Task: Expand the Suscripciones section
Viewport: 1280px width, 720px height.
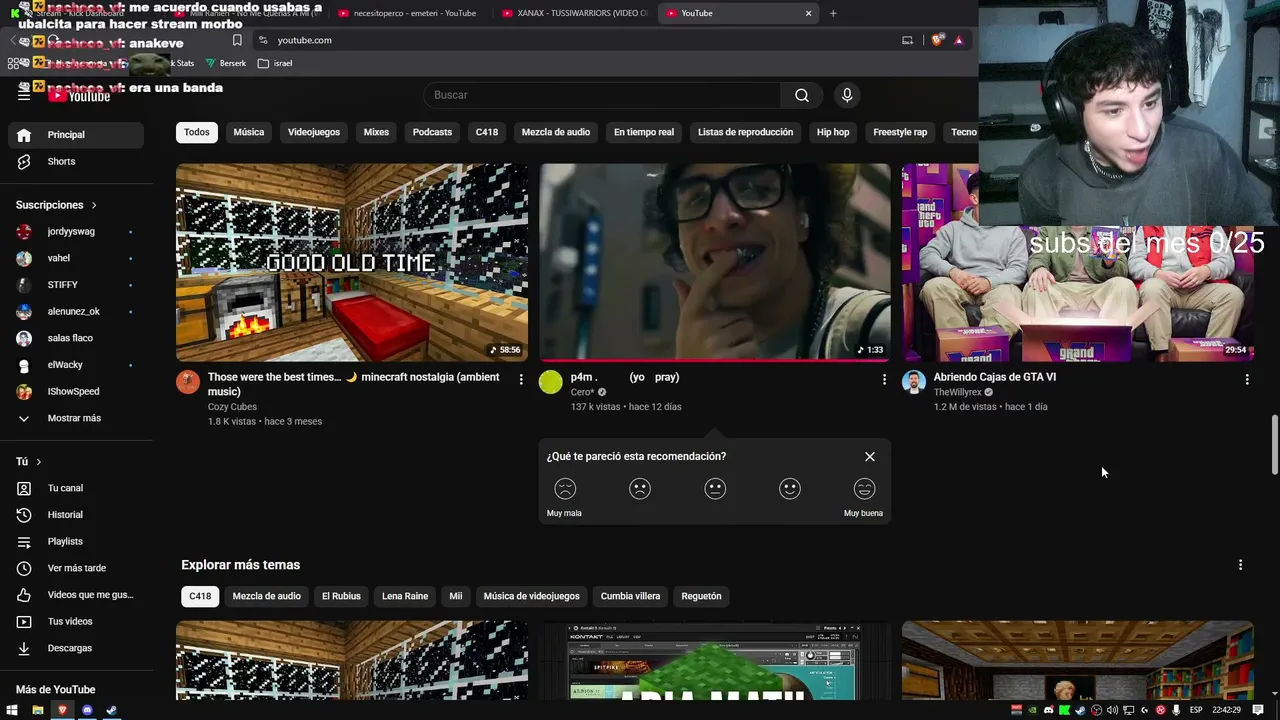Action: (57, 205)
